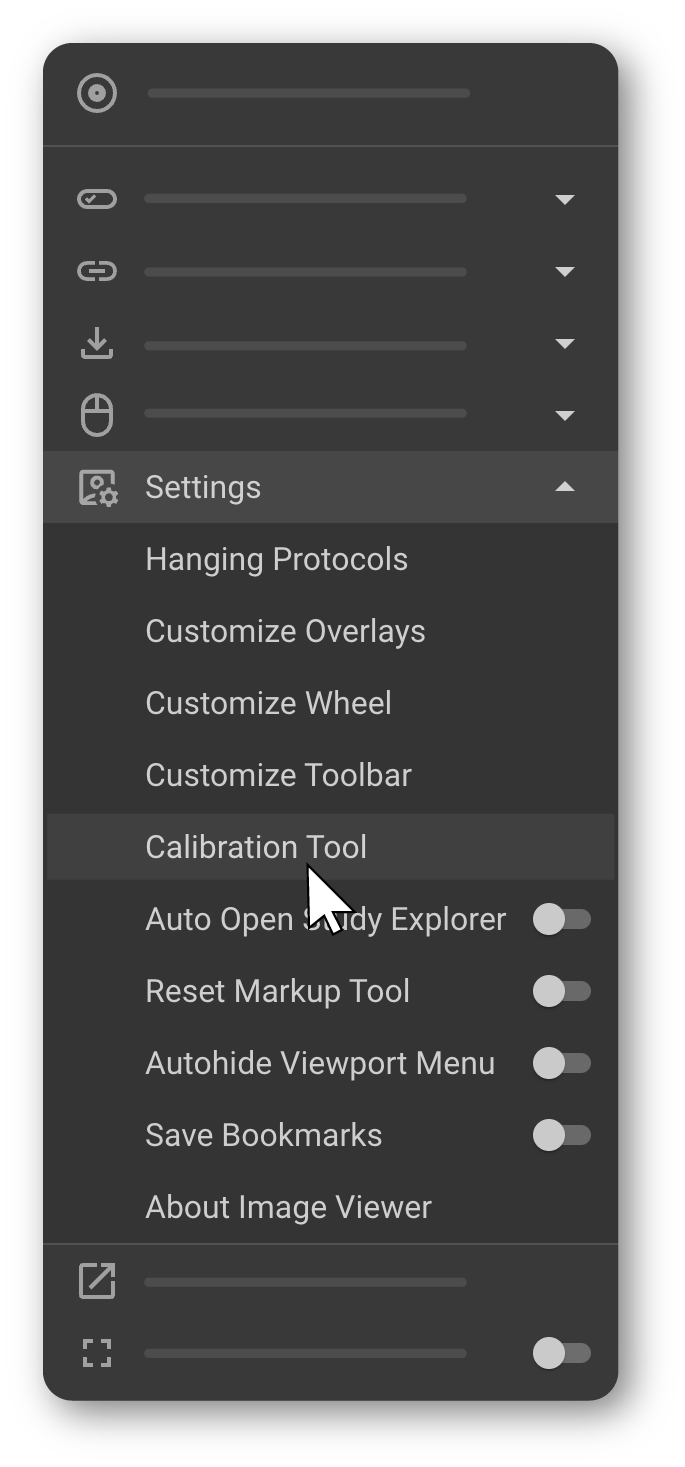
Task: Click the download arrow icon
Action: [97, 344]
